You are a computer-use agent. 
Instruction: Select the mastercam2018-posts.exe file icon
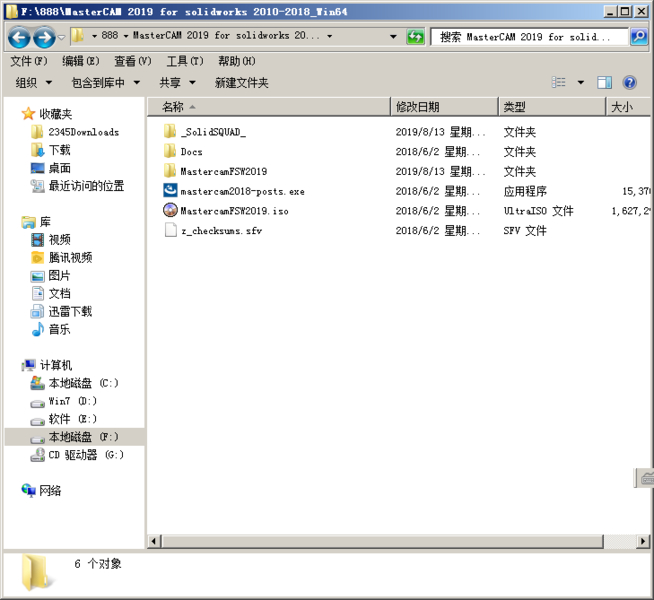(x=170, y=191)
